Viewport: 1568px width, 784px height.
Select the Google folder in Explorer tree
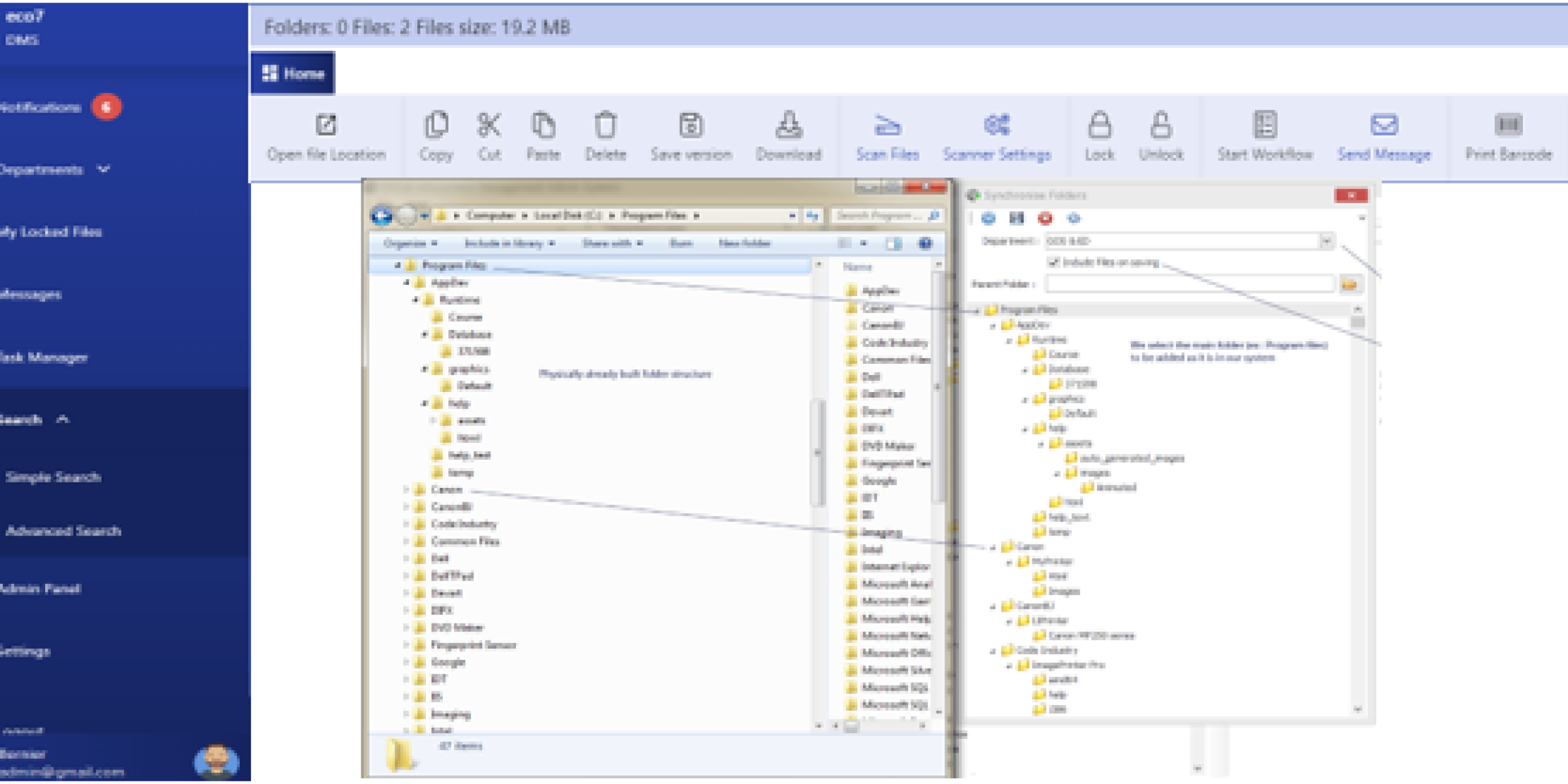pos(448,662)
